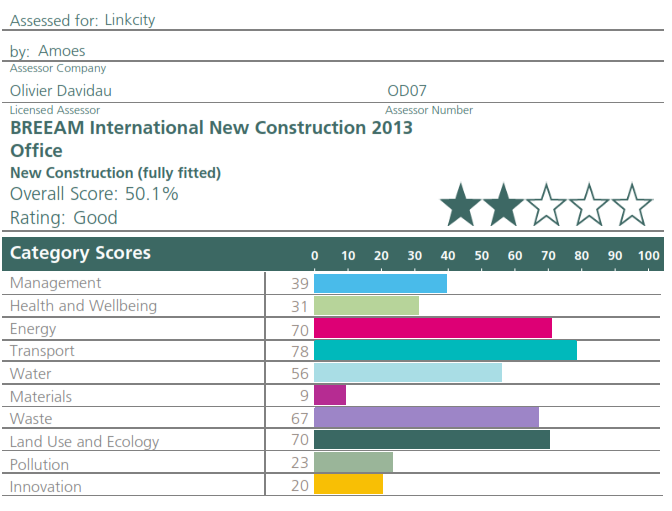
Task: Click the purple Waste score bar
Action: coord(426,418)
